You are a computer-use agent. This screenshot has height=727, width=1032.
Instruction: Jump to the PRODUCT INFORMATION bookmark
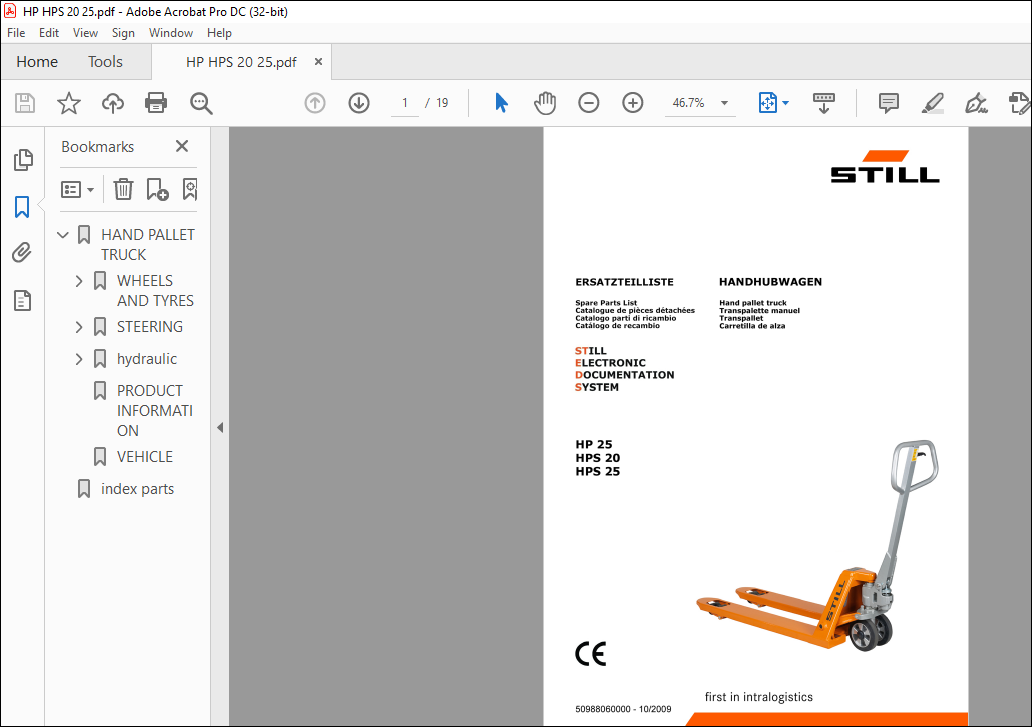pyautogui.click(x=155, y=411)
